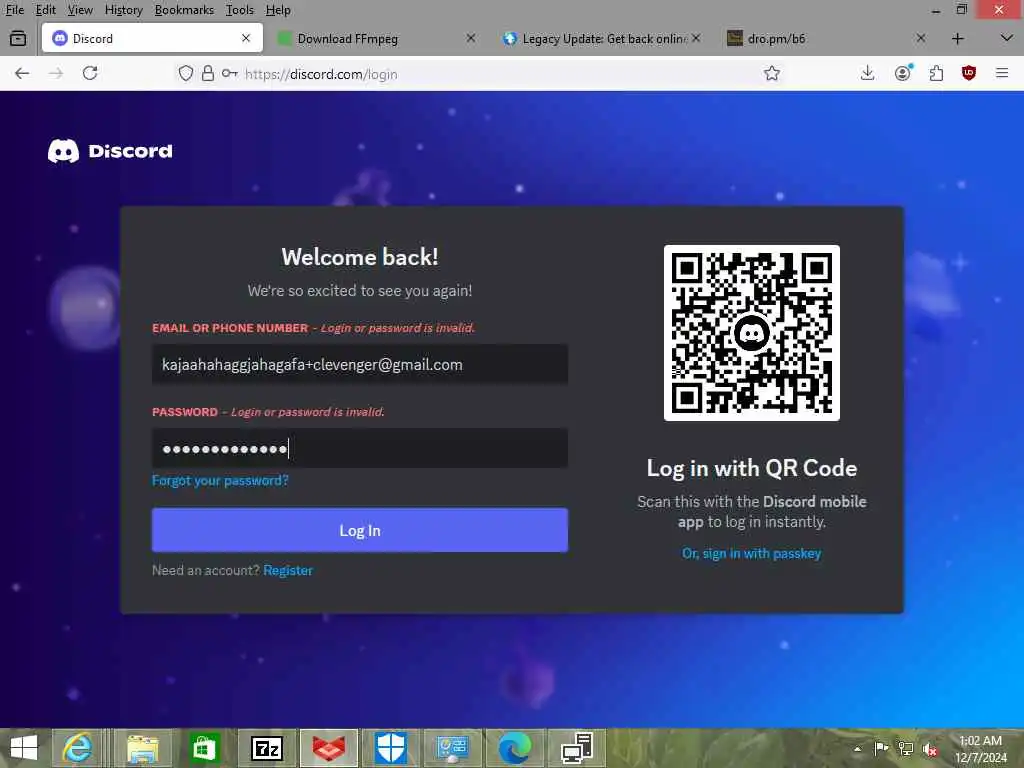Open the blue shield taskbar icon

coord(391,748)
